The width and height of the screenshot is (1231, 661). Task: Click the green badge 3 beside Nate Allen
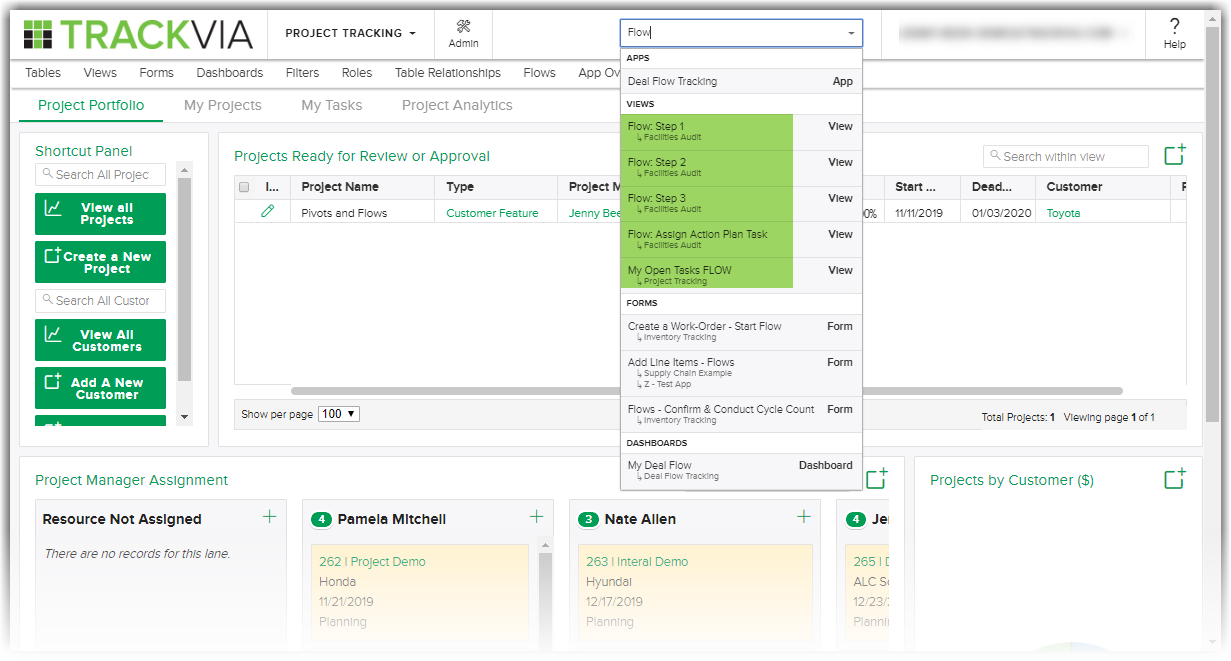tap(589, 519)
